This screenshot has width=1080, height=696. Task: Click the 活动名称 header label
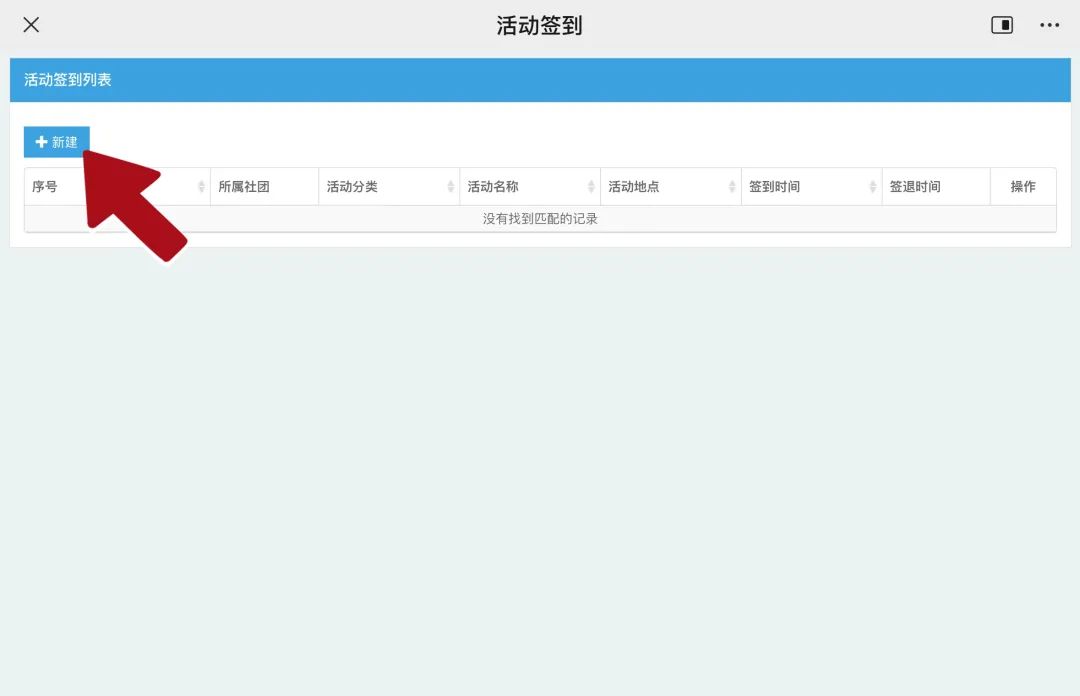tap(493, 187)
